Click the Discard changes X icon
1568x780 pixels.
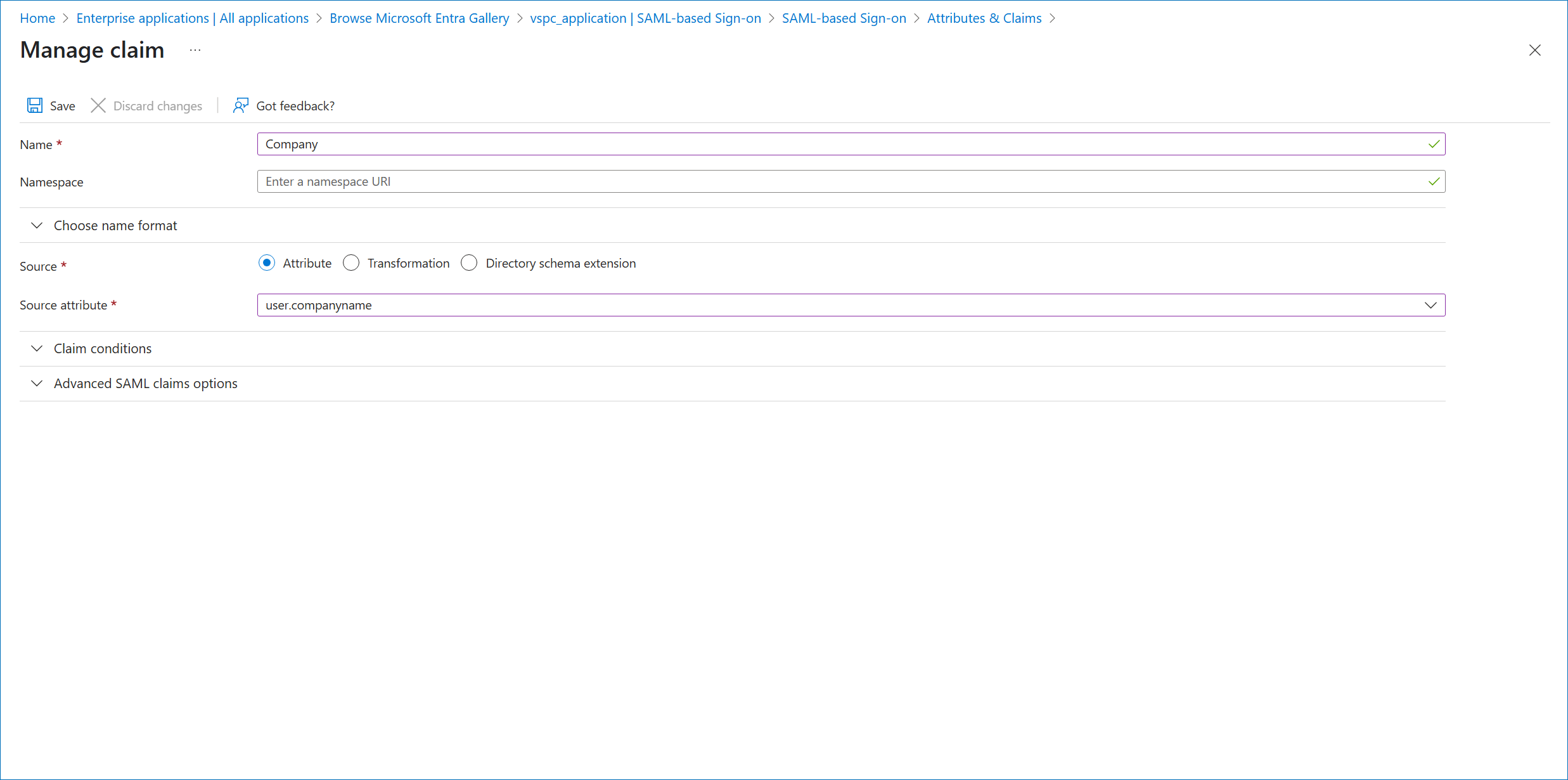pyautogui.click(x=98, y=105)
